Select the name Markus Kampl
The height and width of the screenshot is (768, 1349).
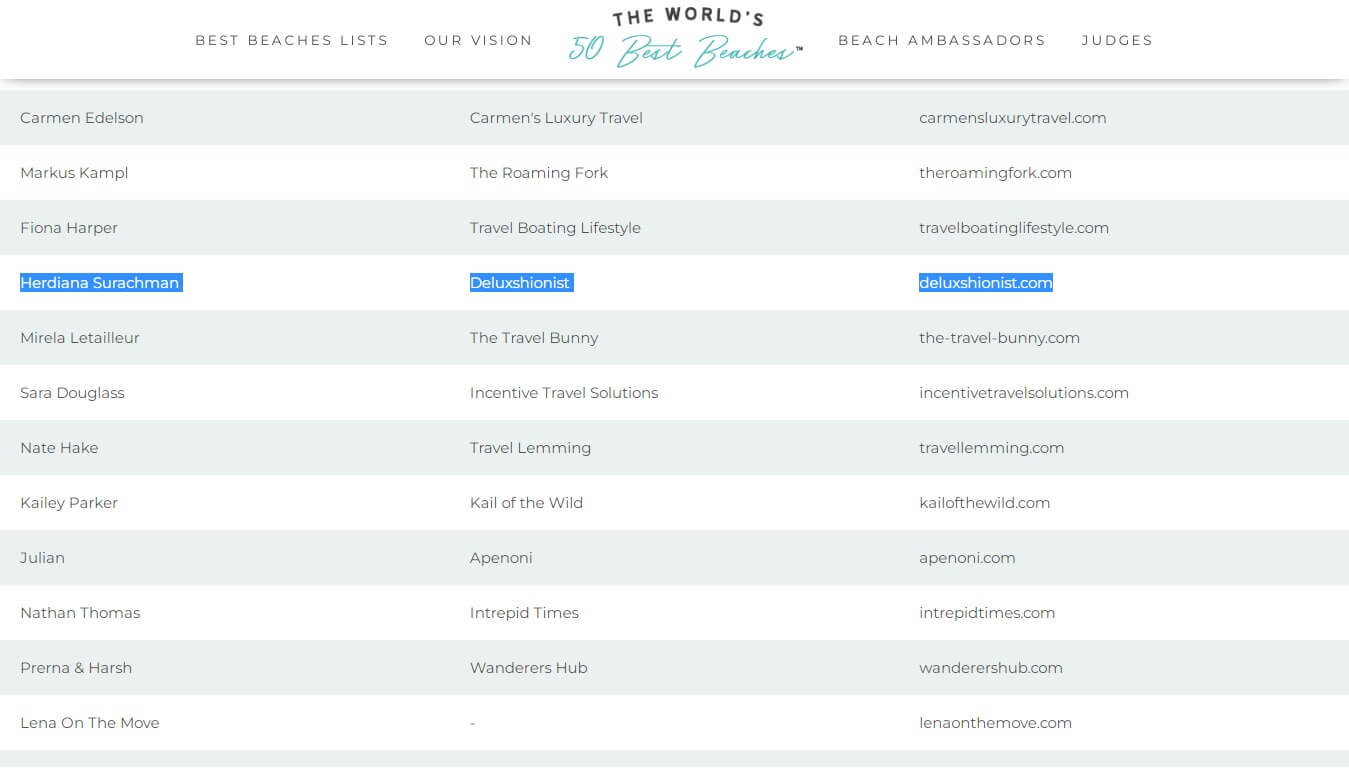click(x=74, y=173)
